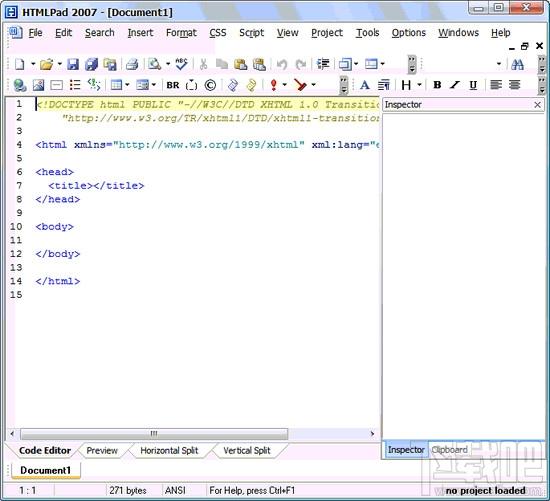Open the panel layout dropdown arrow
The image size is (550, 501).
(x=383, y=64)
